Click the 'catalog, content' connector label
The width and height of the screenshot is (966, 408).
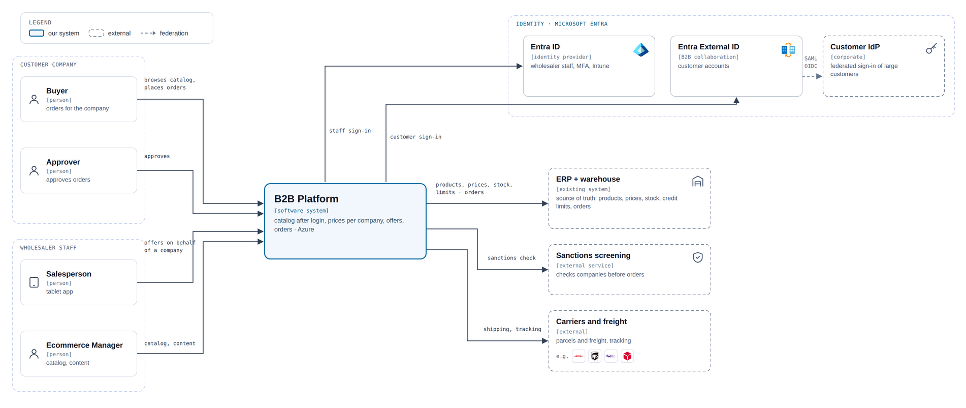click(x=169, y=343)
